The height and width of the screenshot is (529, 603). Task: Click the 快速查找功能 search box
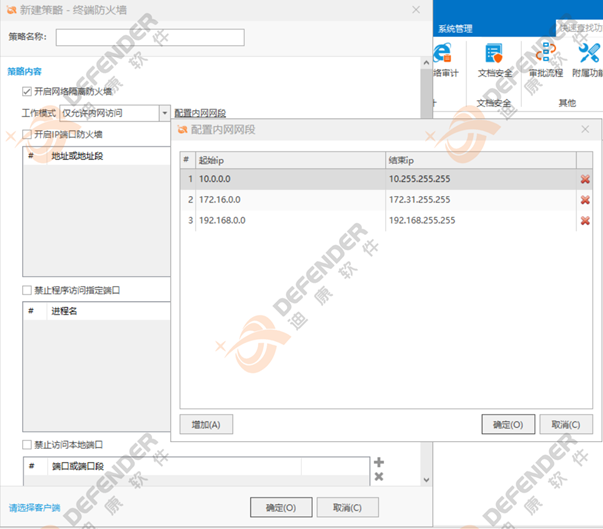580,28
